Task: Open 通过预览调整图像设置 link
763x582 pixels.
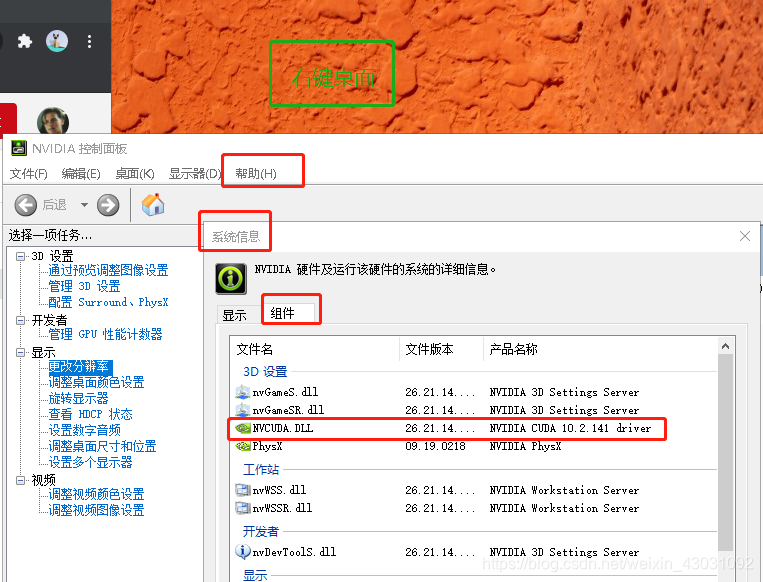Action: pos(108,270)
